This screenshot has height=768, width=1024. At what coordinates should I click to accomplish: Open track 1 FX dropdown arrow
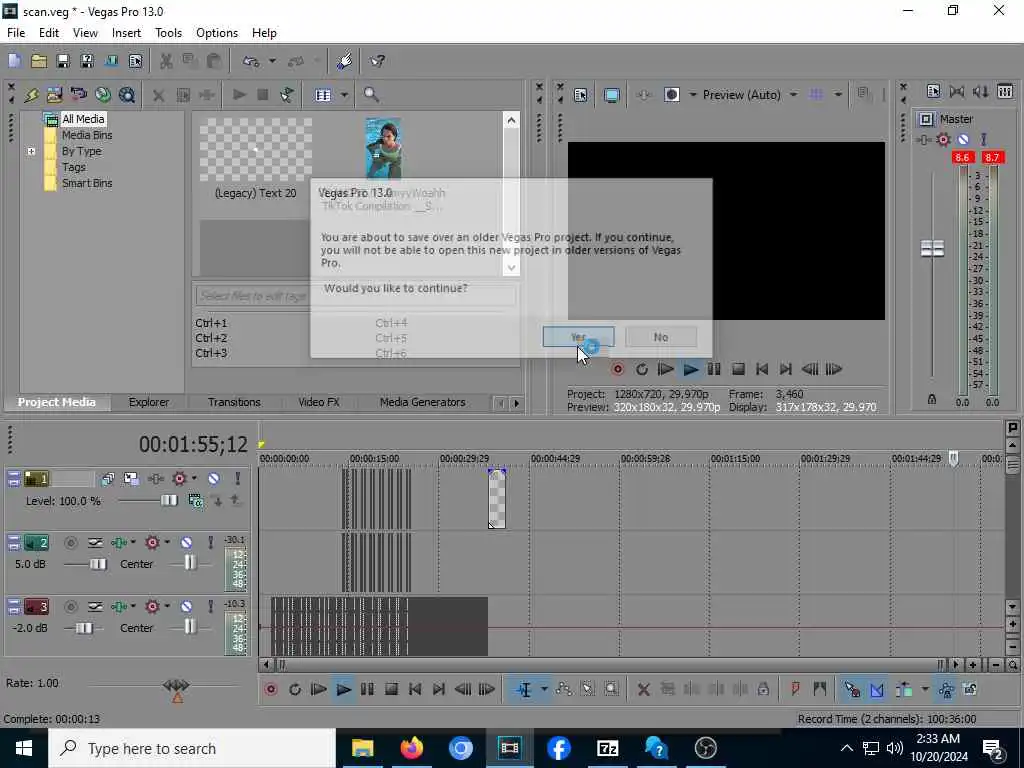(x=194, y=479)
